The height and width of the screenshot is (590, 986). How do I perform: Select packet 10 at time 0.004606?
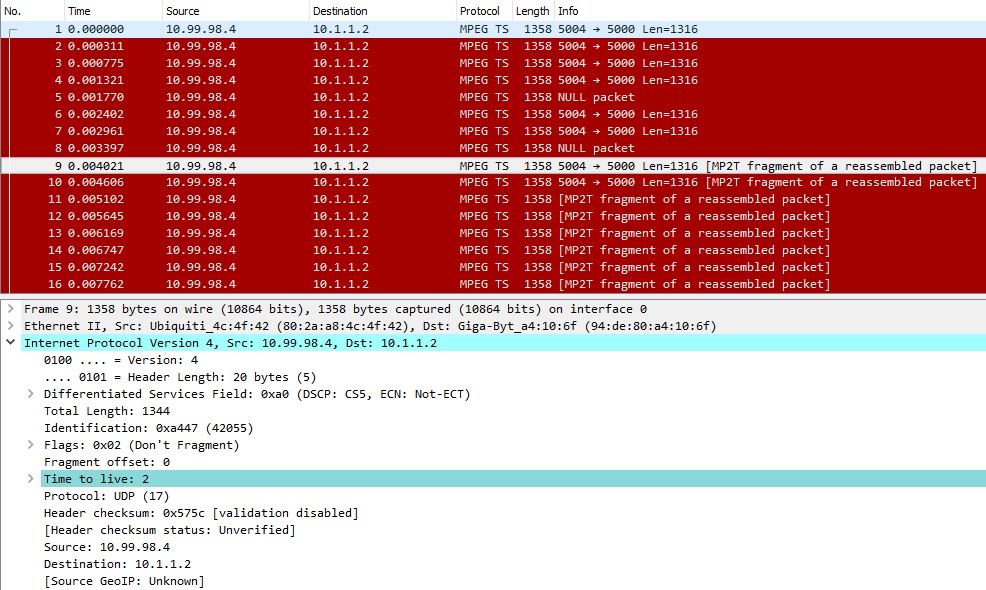click(x=493, y=182)
